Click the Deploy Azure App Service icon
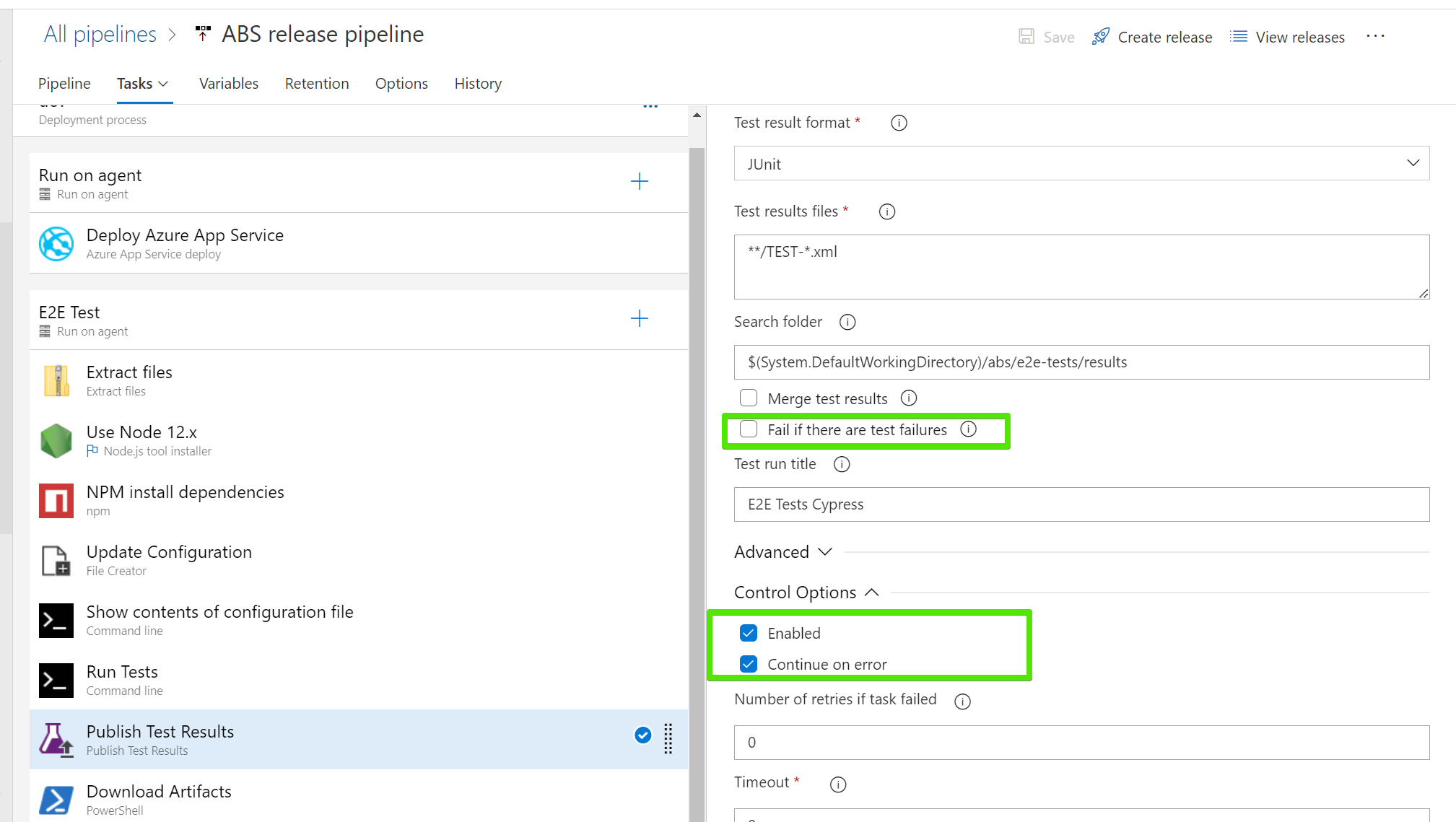Screen dimensions: 1456x822 pyautogui.click(x=56, y=244)
